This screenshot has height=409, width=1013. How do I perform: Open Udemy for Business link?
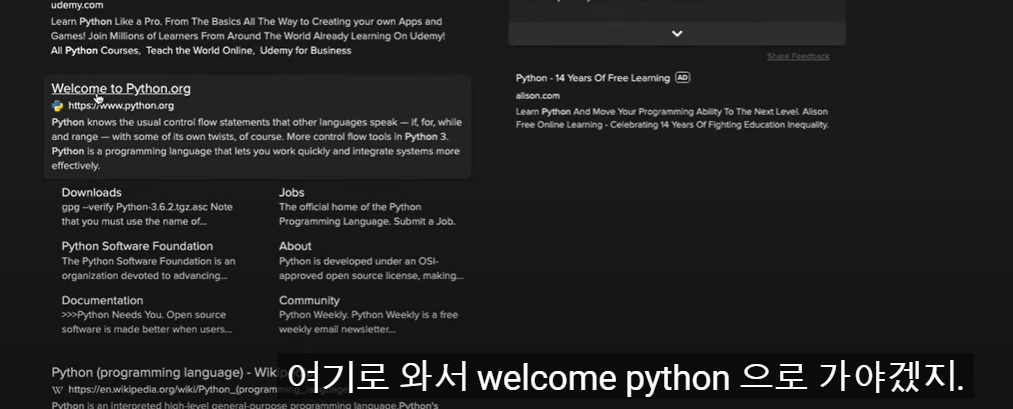click(x=306, y=50)
